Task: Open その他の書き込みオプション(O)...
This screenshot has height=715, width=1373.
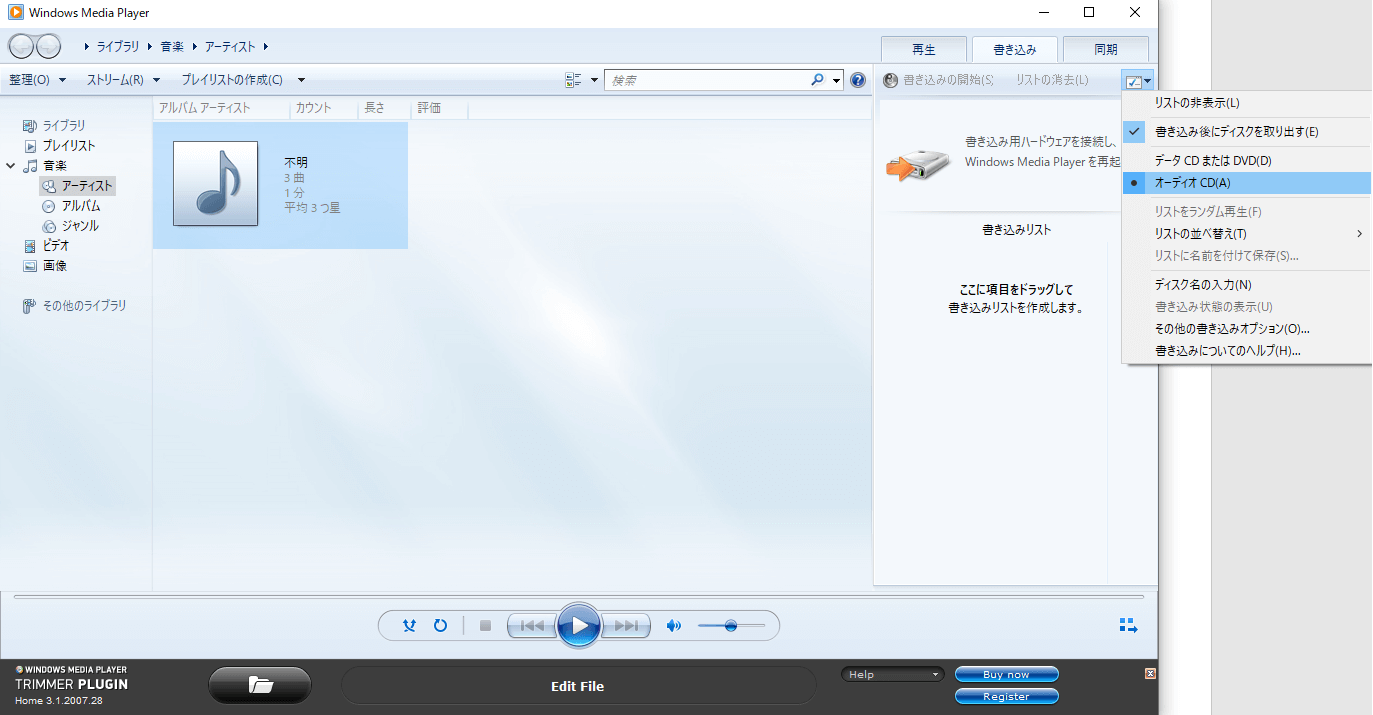Action: click(1247, 329)
